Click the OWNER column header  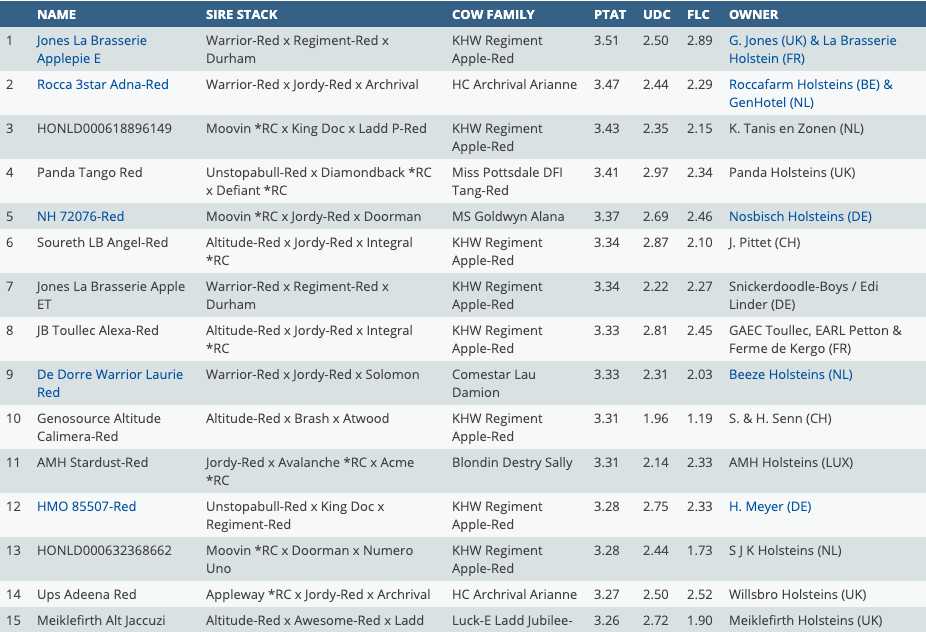(753, 15)
